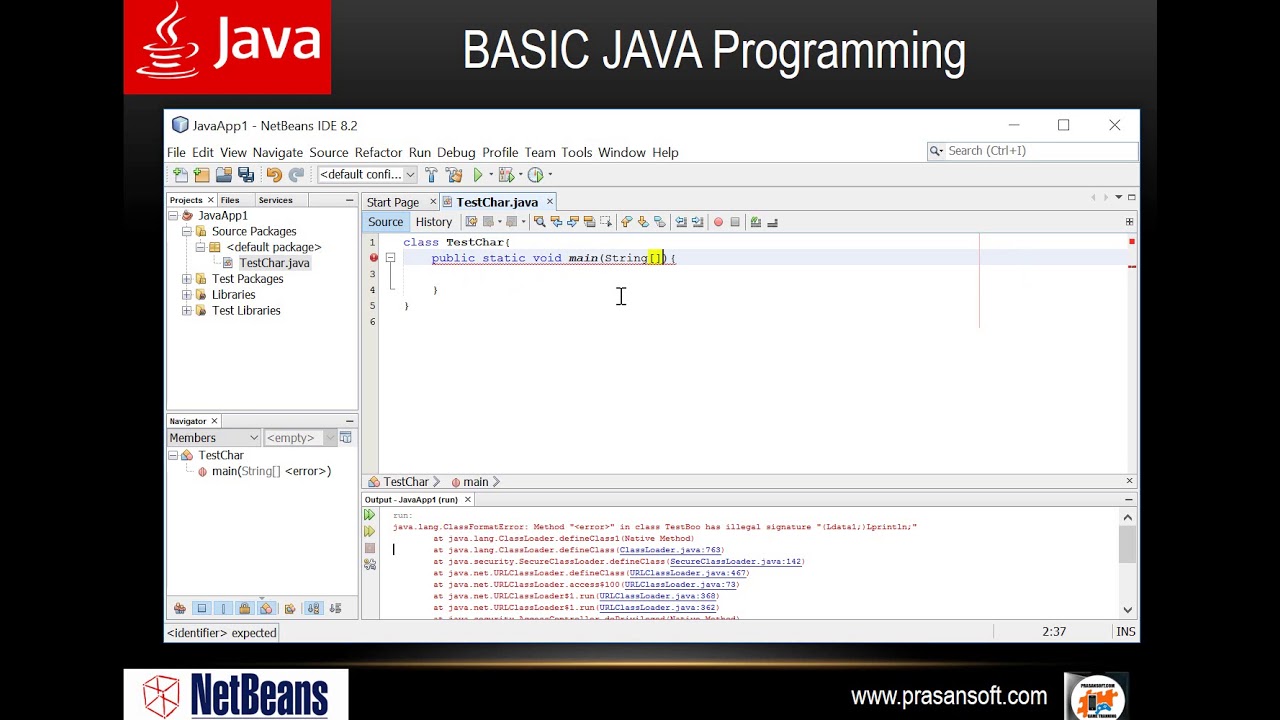Click the Shift Line Left icon

coord(681,222)
